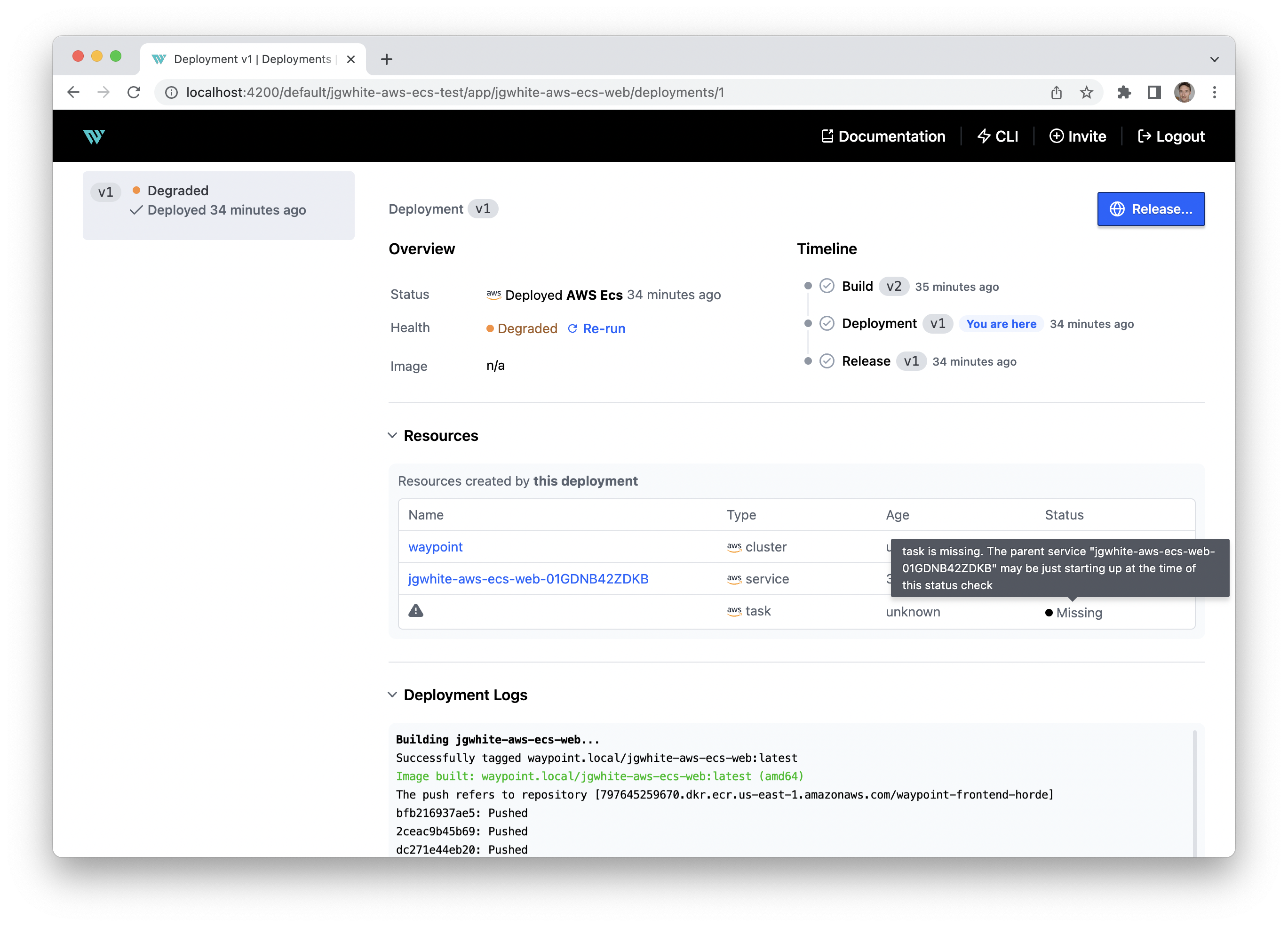
Task: Click the warning icon in the task row
Action: click(416, 611)
